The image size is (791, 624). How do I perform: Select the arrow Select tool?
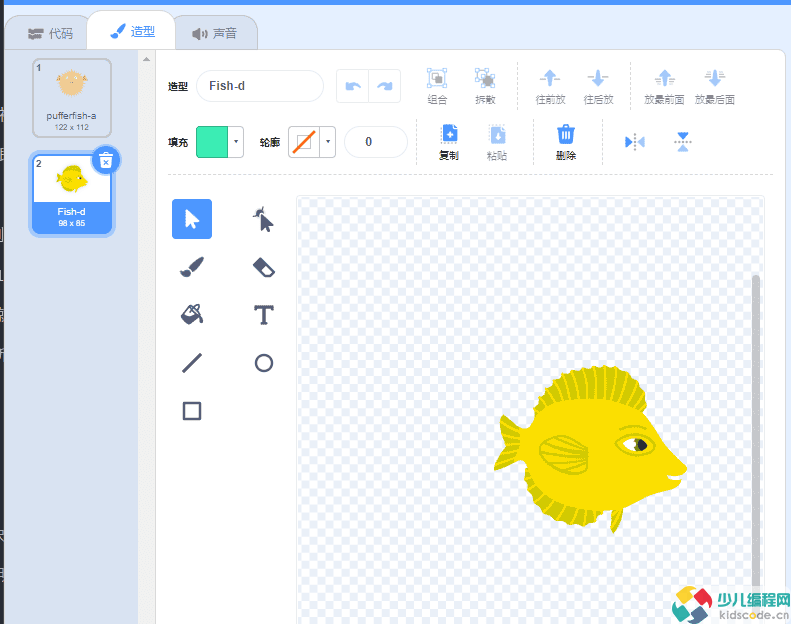(192, 219)
